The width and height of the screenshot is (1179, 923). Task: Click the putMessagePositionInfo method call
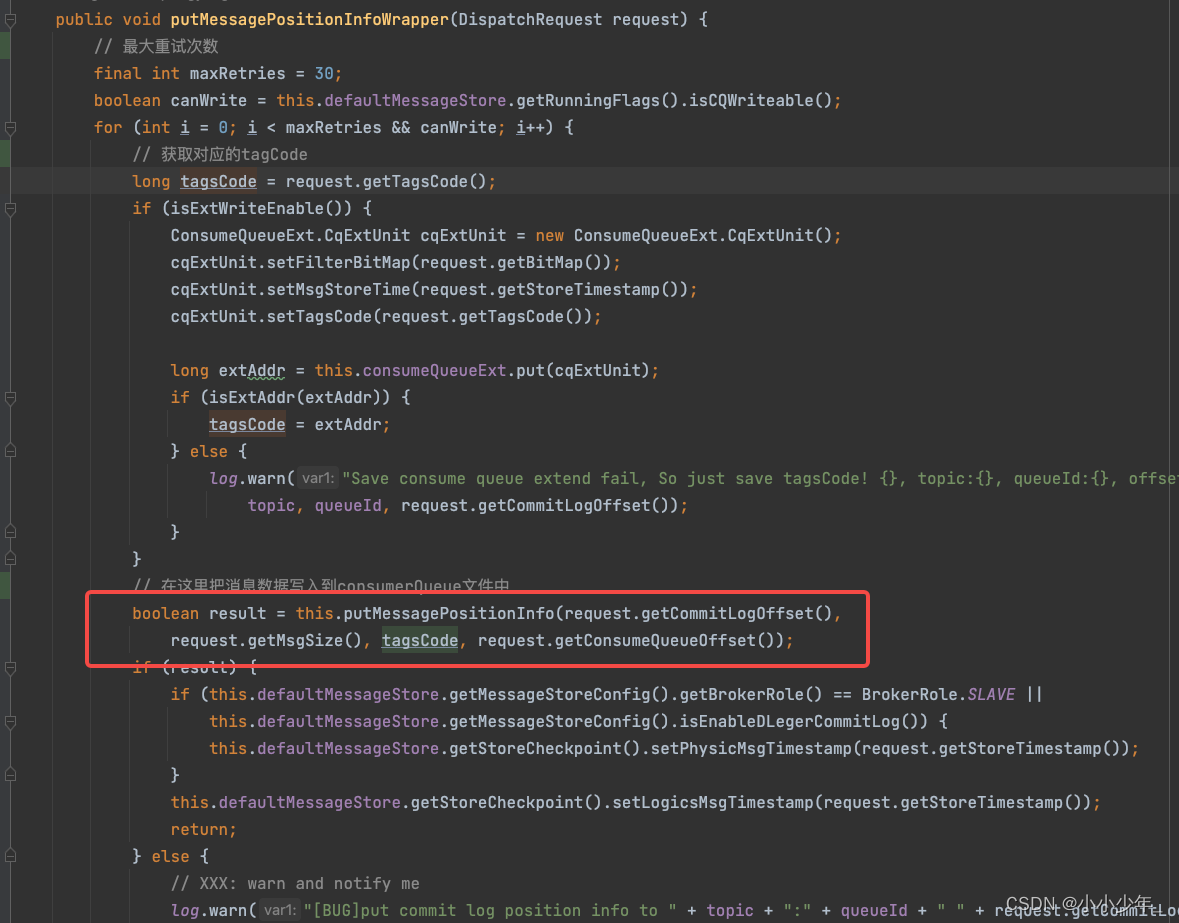(x=449, y=613)
